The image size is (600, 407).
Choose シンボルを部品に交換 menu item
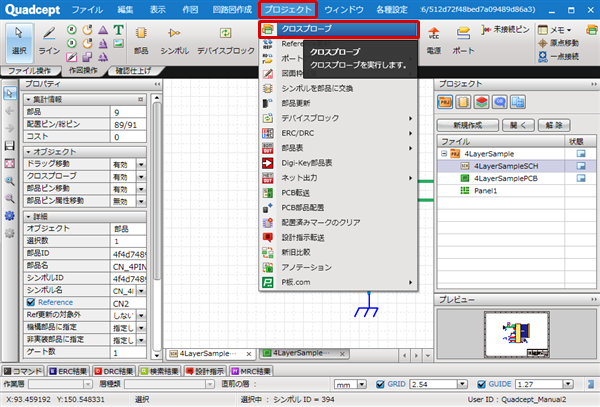(338, 88)
